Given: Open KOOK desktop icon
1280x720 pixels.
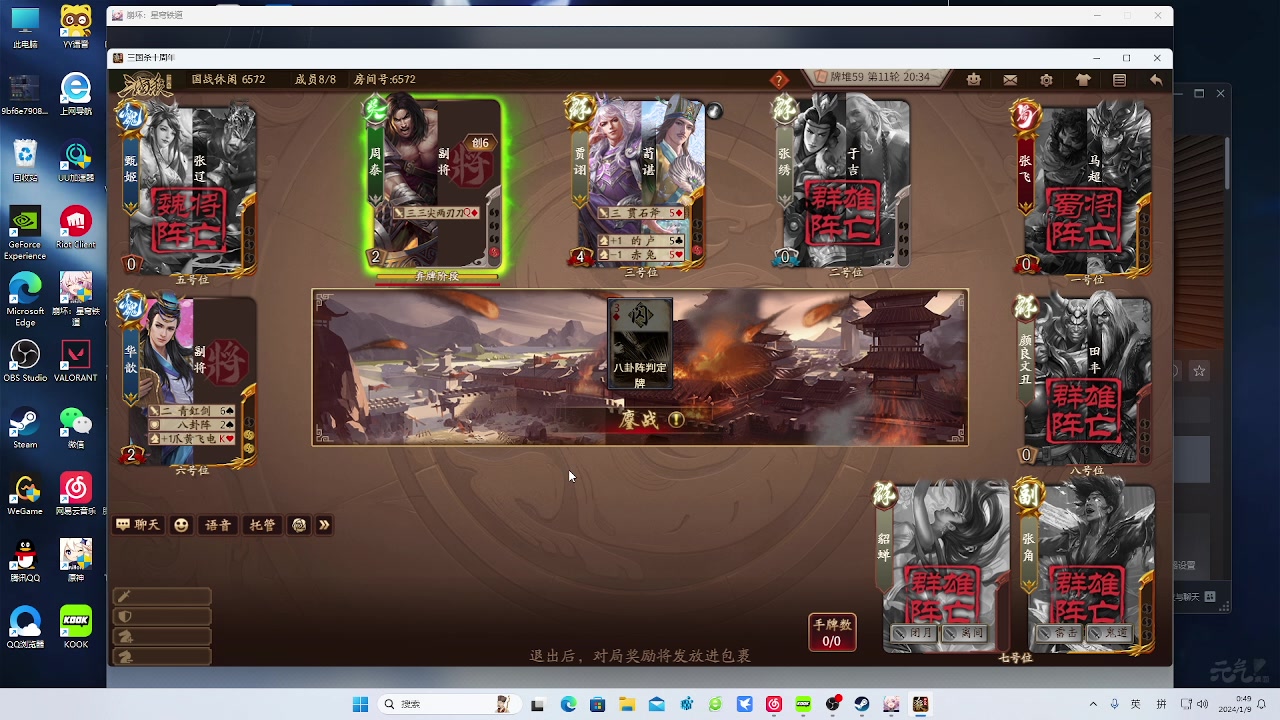Looking at the screenshot, I should [76, 628].
